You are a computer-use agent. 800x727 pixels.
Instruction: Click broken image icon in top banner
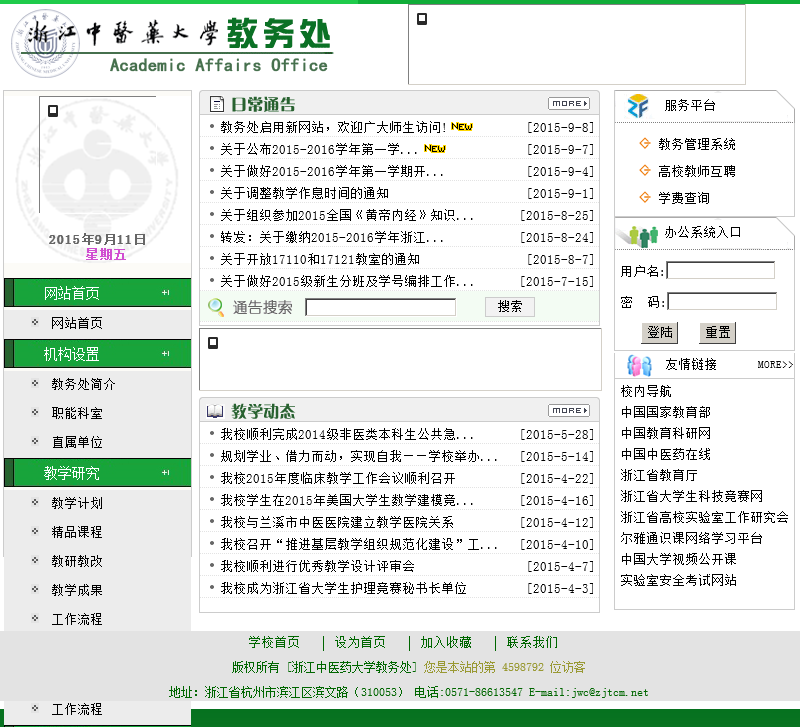click(x=422, y=19)
